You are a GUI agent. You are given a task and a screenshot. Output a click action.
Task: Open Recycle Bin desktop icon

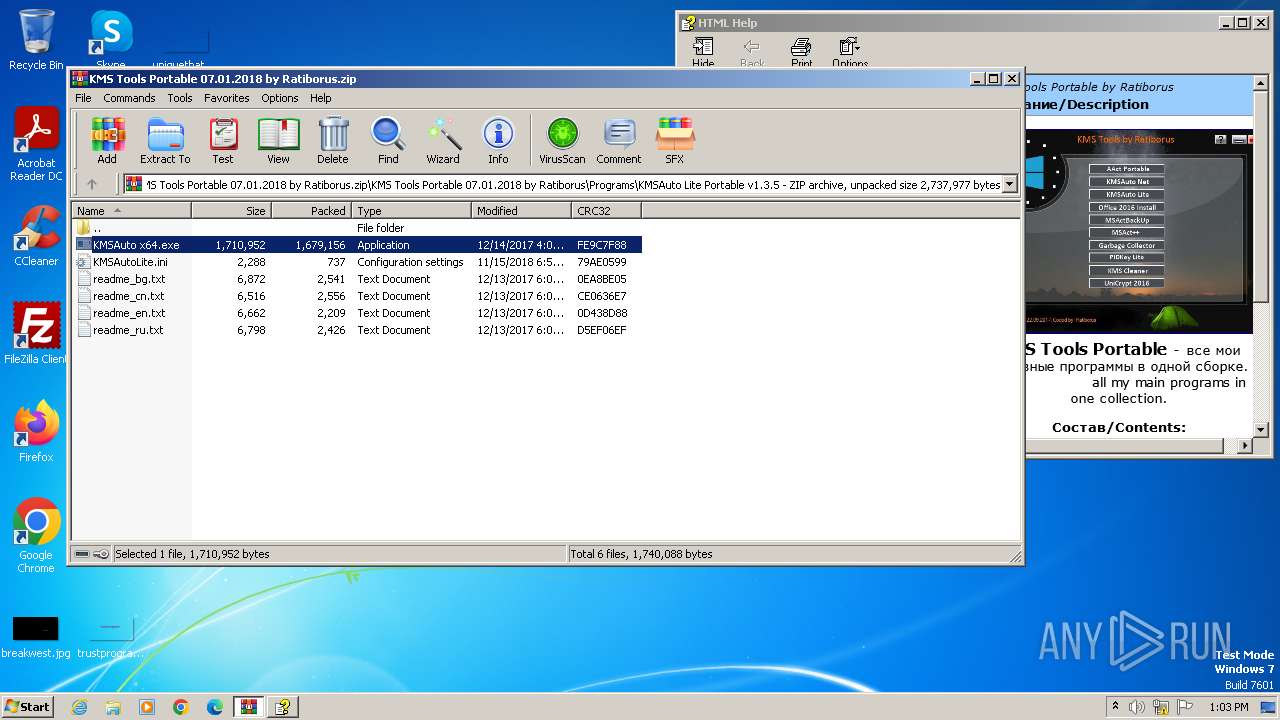[36, 40]
